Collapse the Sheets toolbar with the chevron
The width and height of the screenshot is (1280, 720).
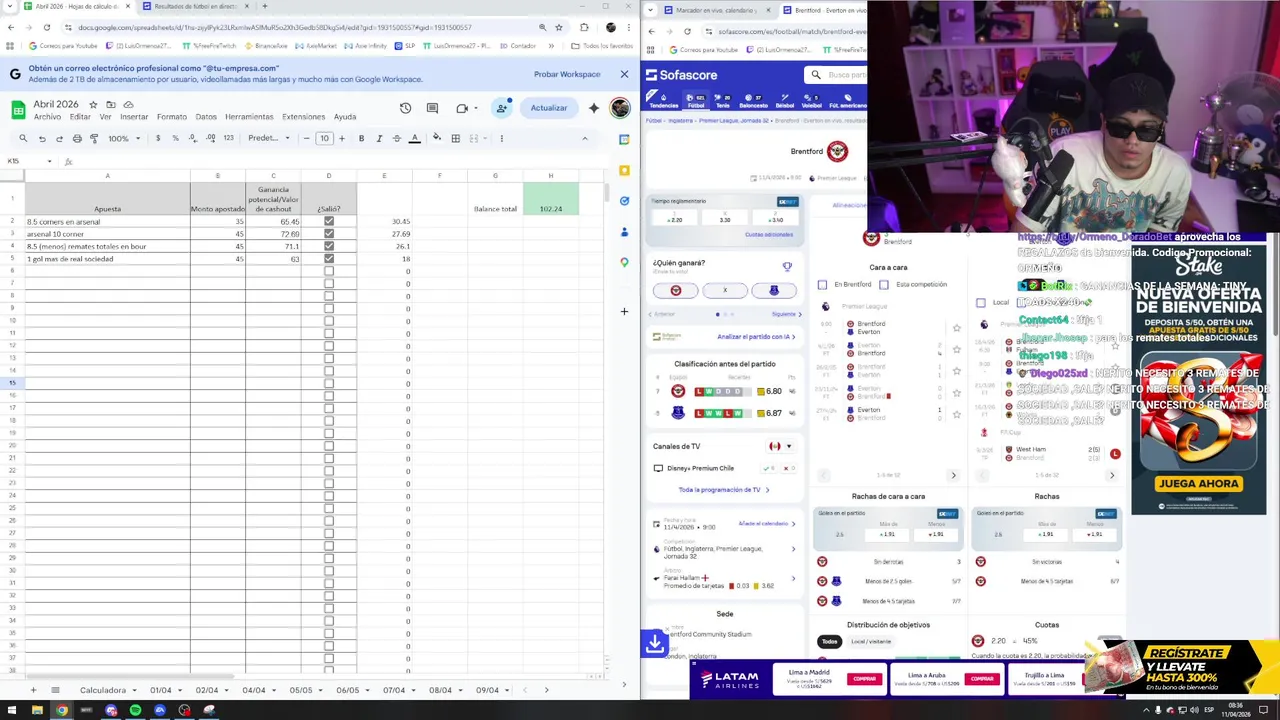[585, 138]
